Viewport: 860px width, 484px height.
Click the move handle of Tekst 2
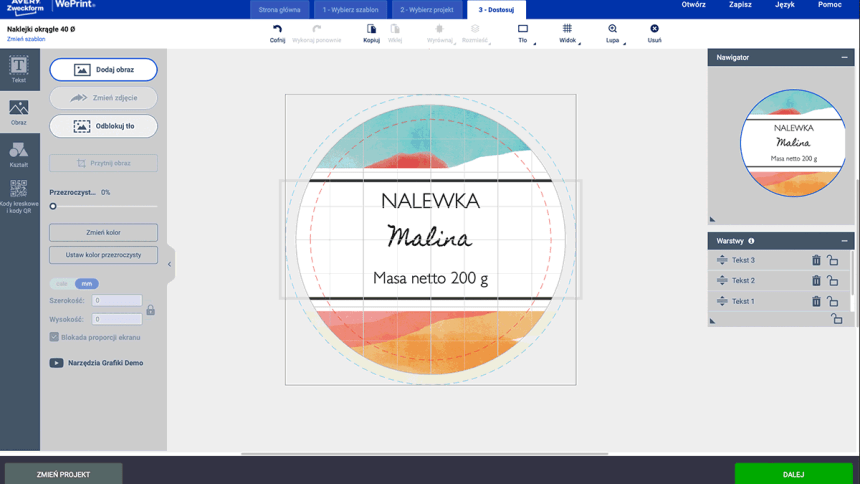point(722,280)
